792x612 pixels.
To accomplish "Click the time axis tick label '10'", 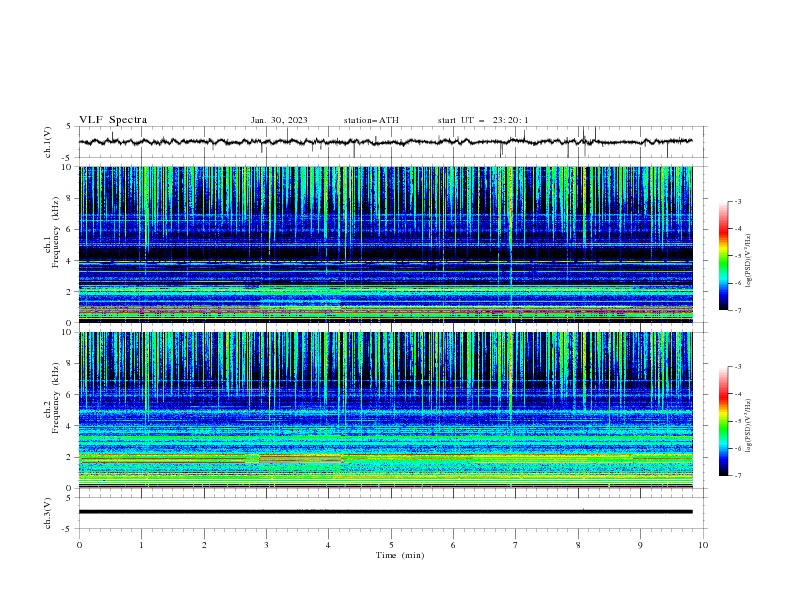I will [x=703, y=545].
